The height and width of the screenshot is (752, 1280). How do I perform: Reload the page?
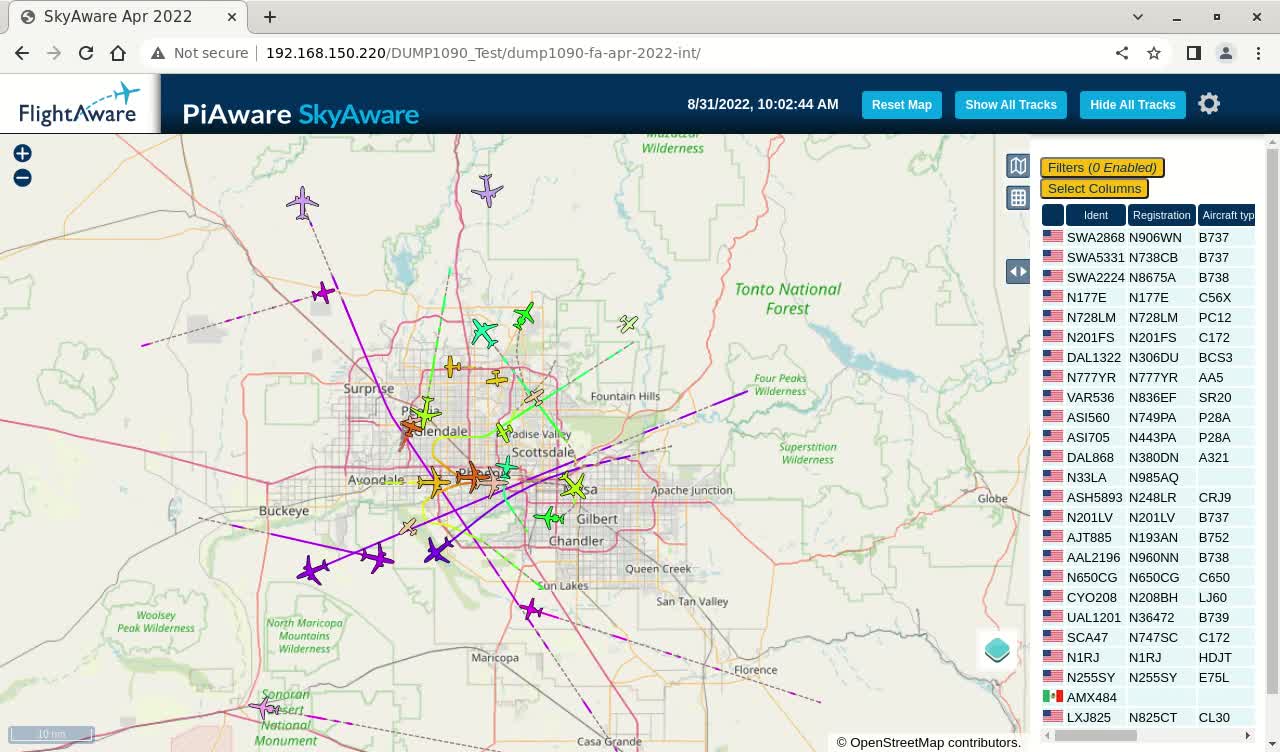point(86,53)
